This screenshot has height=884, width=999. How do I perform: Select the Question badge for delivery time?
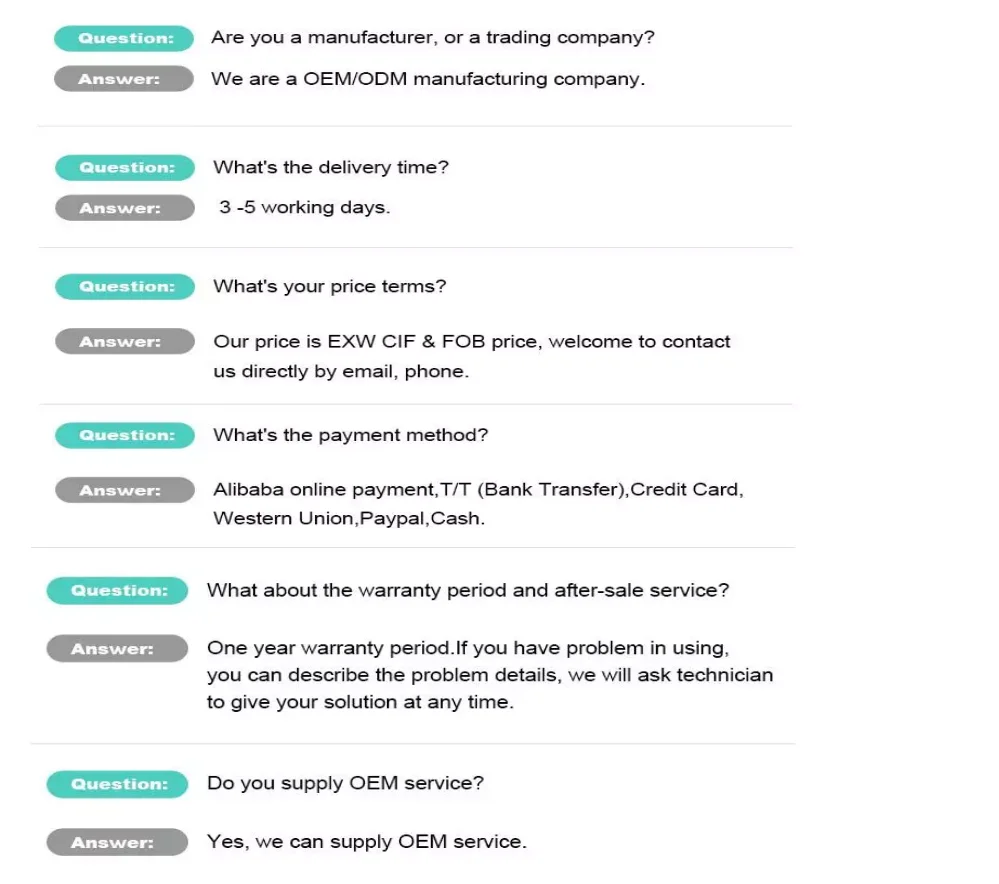[125, 168]
